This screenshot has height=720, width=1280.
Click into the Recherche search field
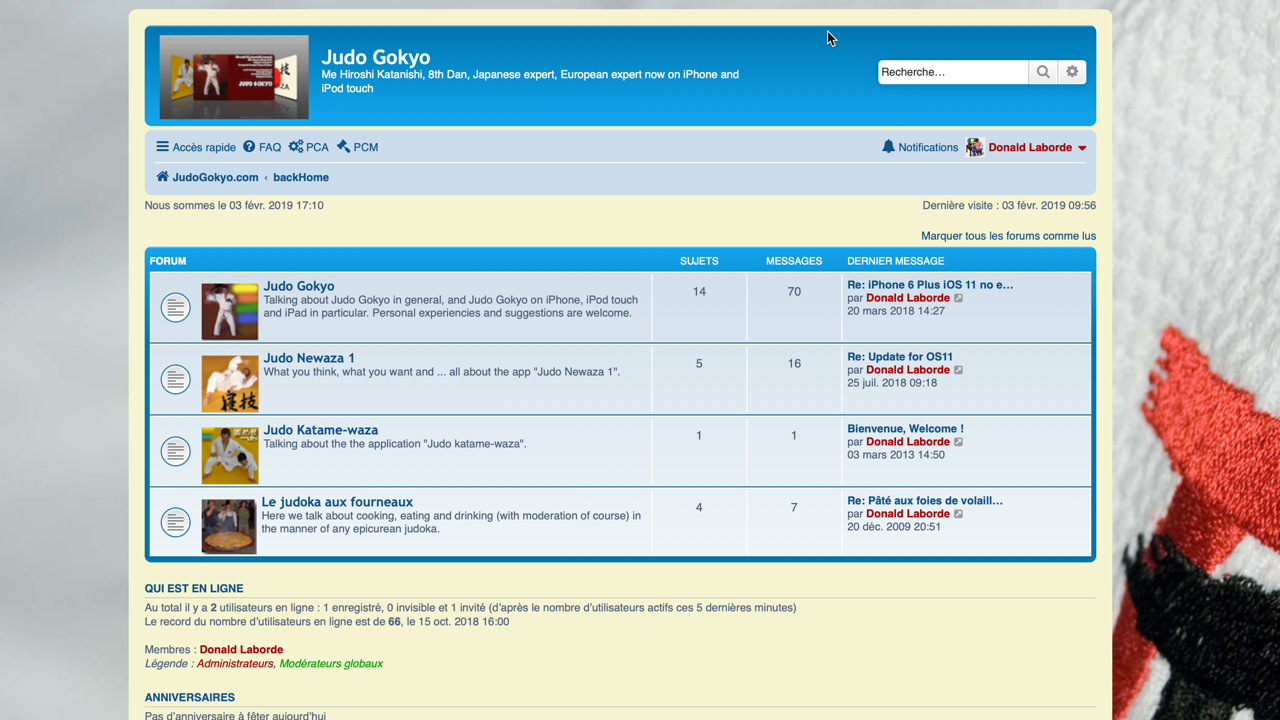coord(952,72)
